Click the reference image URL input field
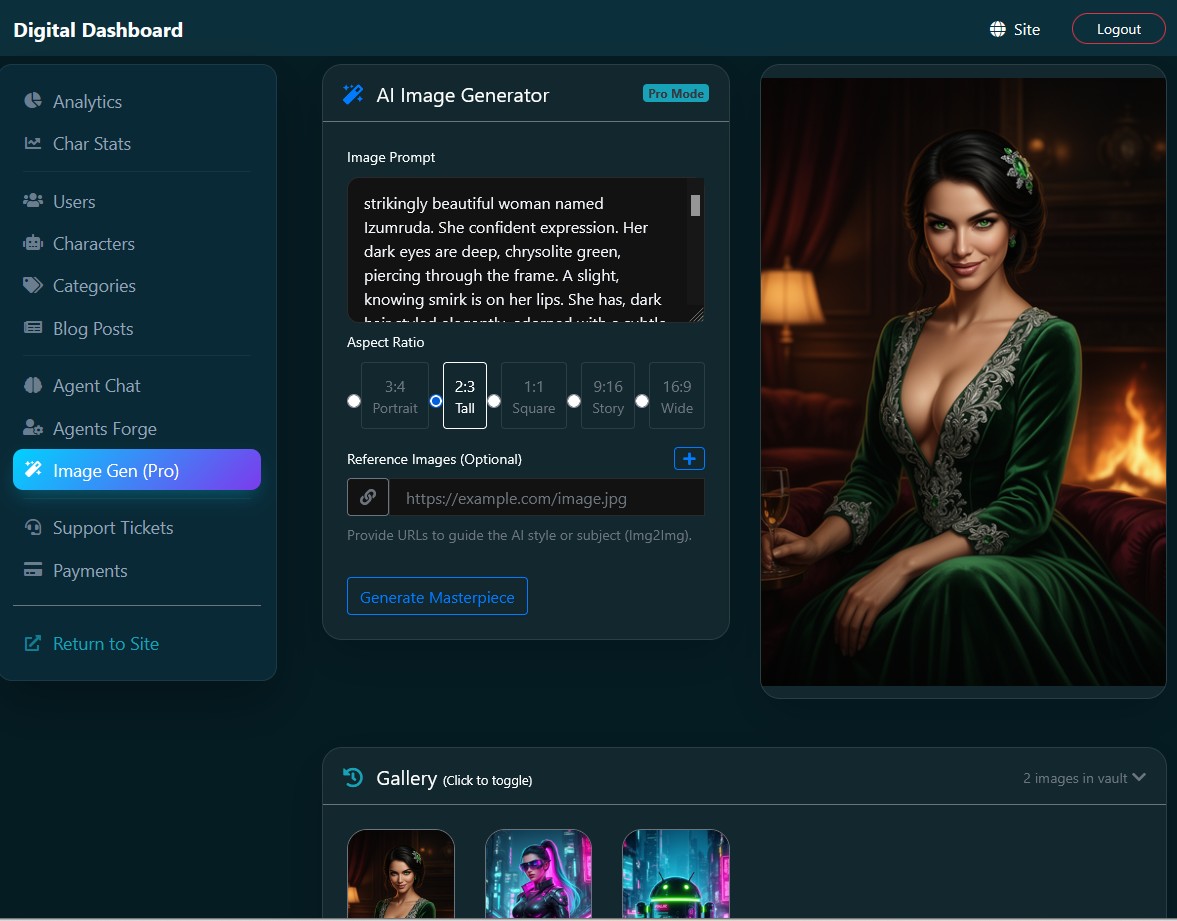 click(x=546, y=497)
